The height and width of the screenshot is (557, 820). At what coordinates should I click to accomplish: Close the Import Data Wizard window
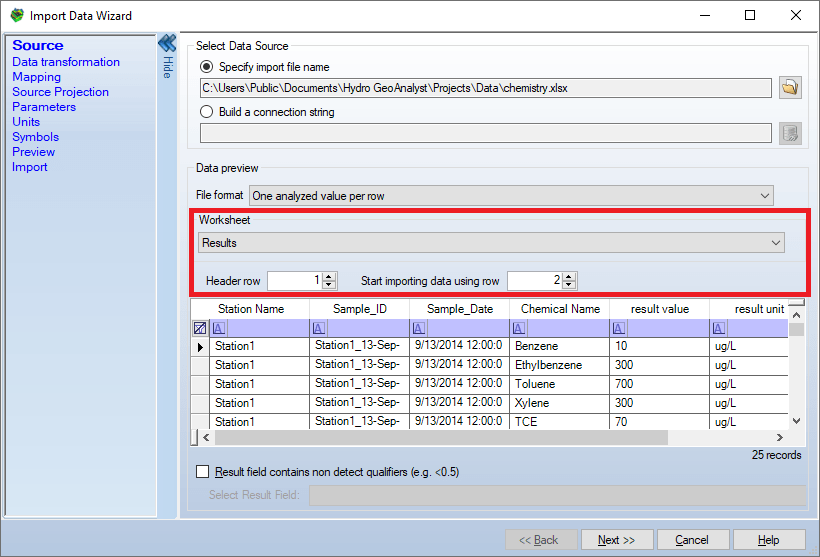(795, 15)
